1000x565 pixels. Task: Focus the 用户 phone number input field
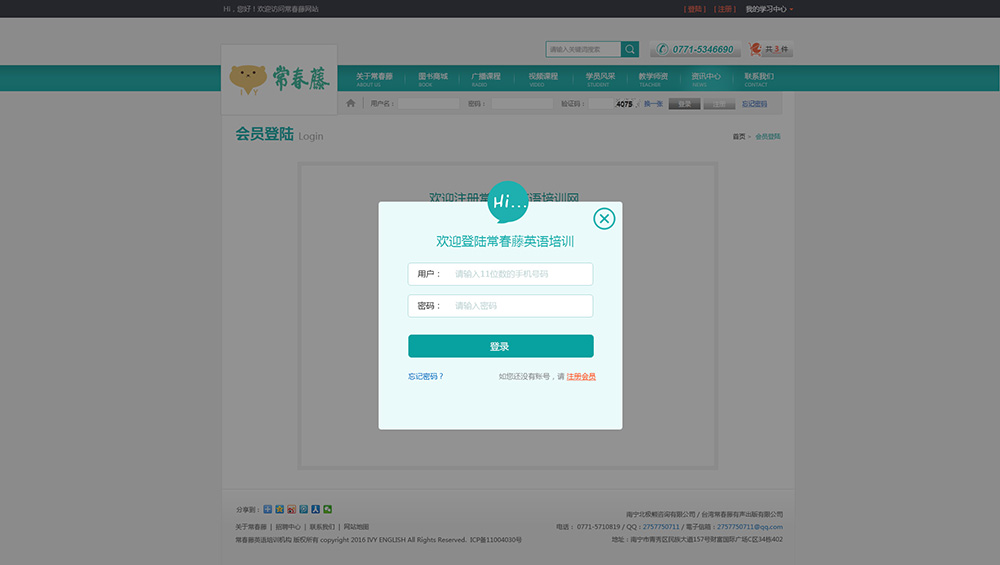point(520,274)
